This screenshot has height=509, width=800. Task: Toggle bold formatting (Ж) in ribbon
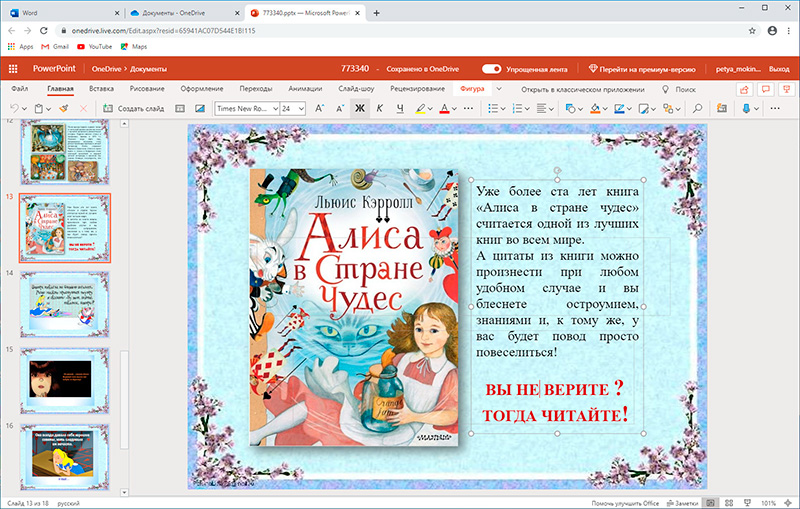[x=361, y=108]
